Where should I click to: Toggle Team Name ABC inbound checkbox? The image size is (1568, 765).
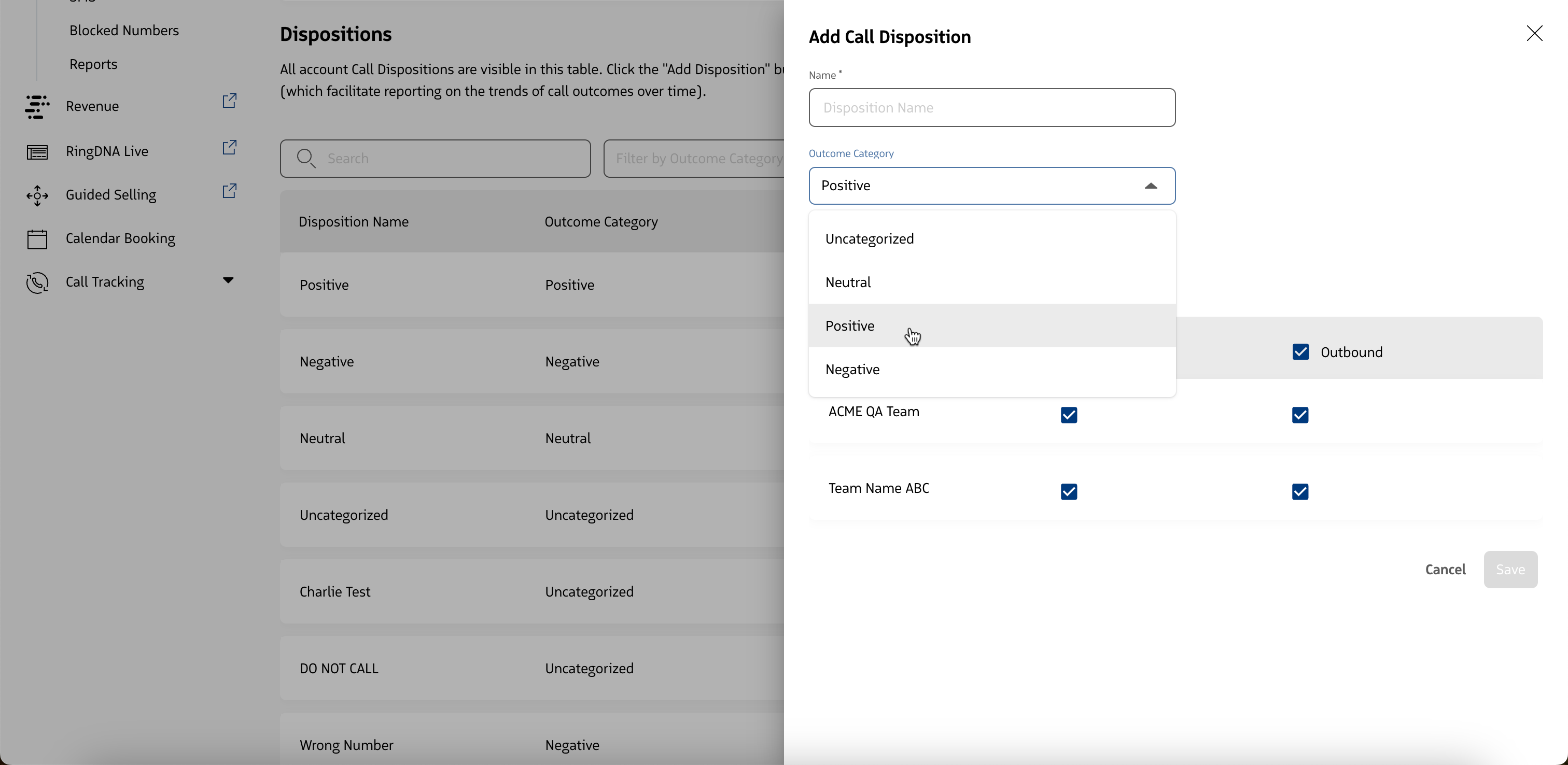click(x=1069, y=492)
